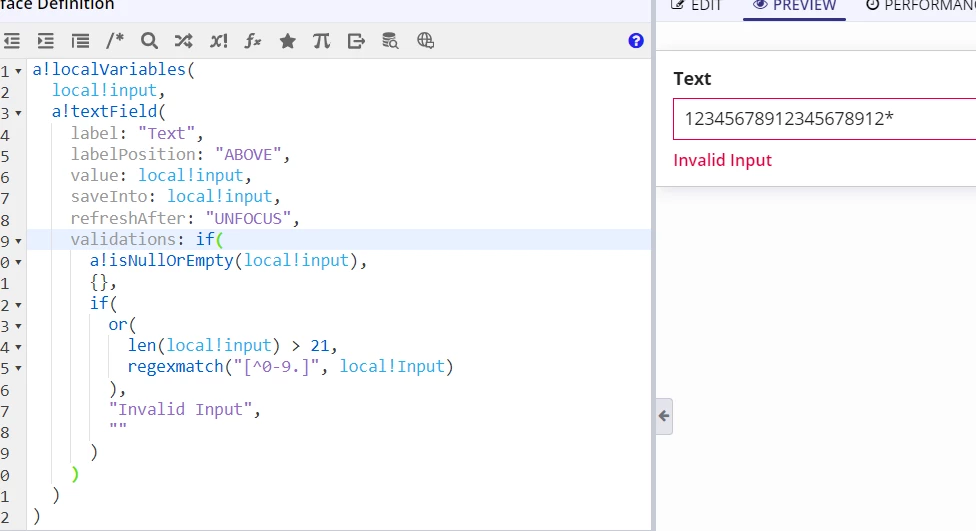The height and width of the screenshot is (531, 976).
Task: Click the x! local variable icon
Action: point(218,41)
